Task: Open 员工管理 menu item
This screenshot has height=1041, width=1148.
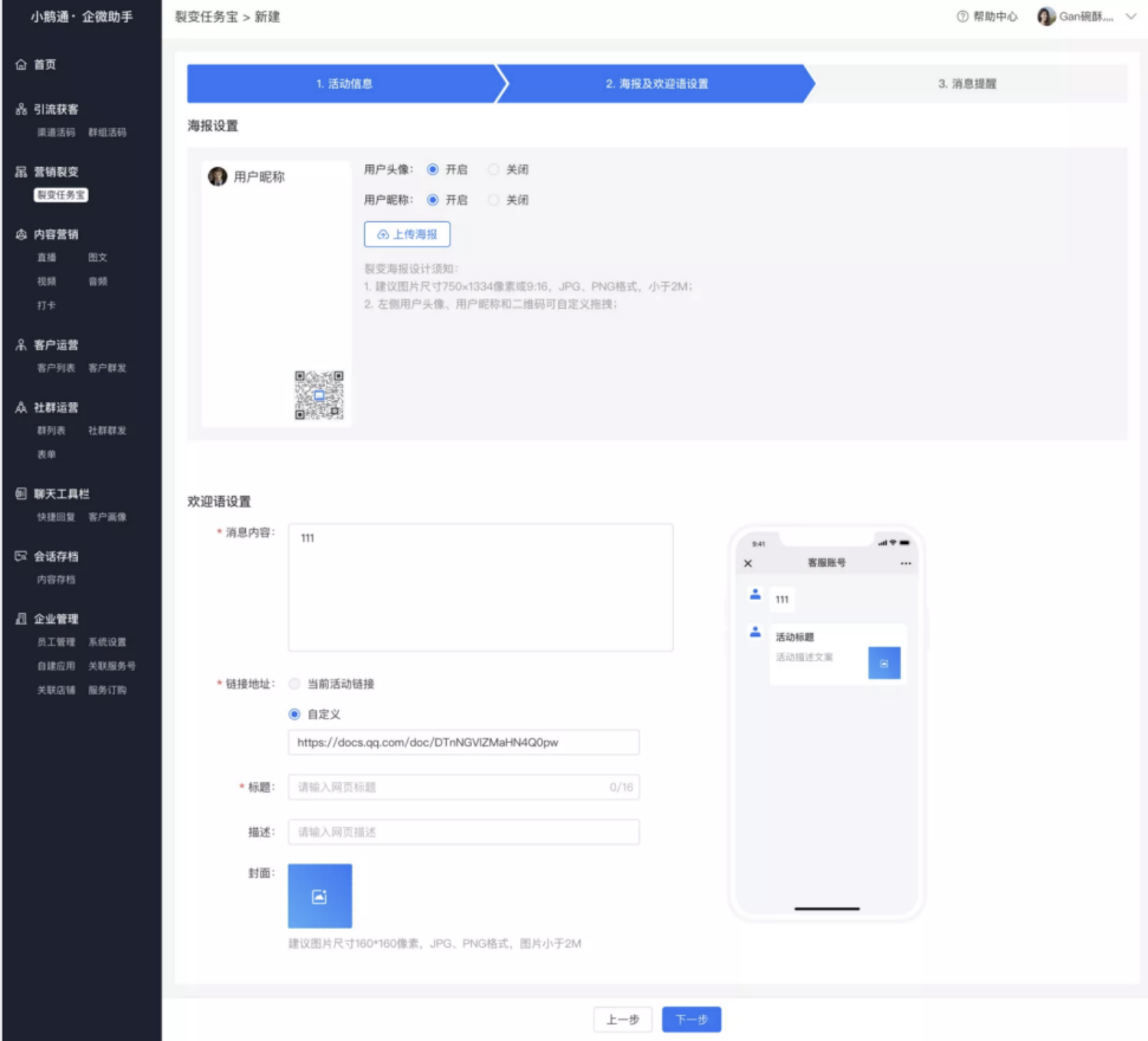Action: pyautogui.click(x=56, y=642)
